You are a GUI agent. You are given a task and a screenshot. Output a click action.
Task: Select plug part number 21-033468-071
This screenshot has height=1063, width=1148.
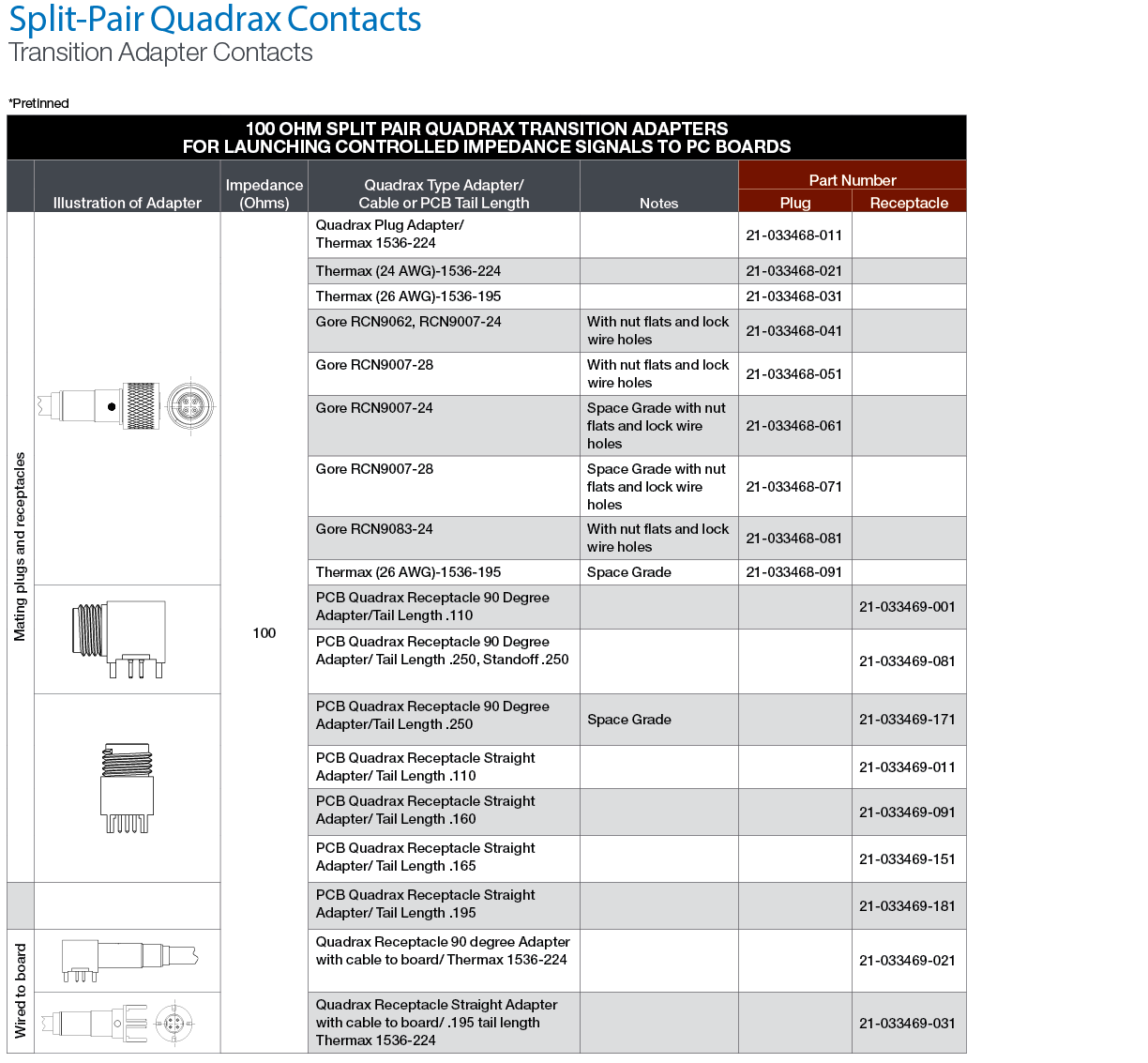[x=794, y=487]
